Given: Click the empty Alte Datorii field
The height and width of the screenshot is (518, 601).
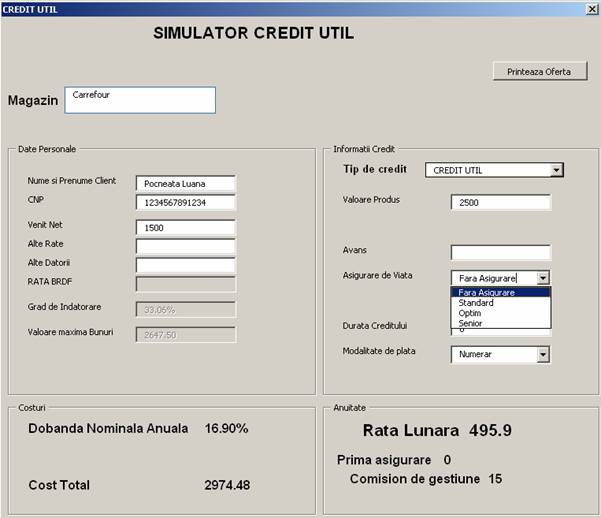Looking at the screenshot, I should click(185, 265).
